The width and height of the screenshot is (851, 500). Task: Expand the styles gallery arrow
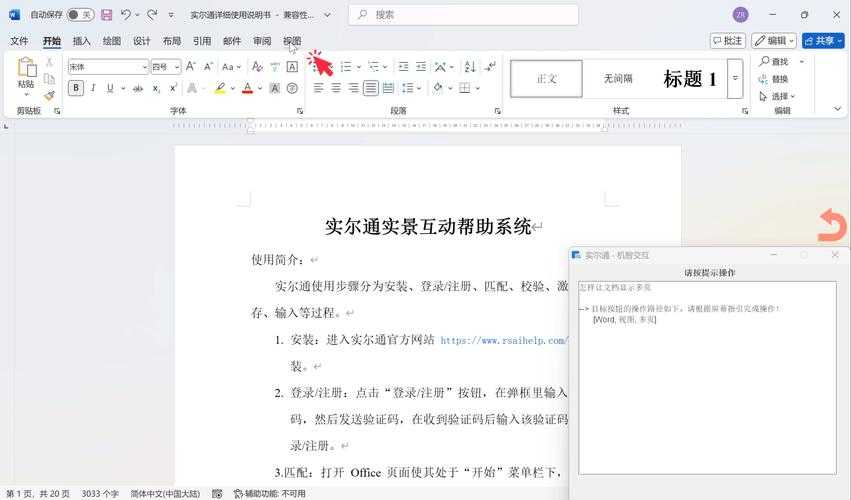click(x=735, y=78)
